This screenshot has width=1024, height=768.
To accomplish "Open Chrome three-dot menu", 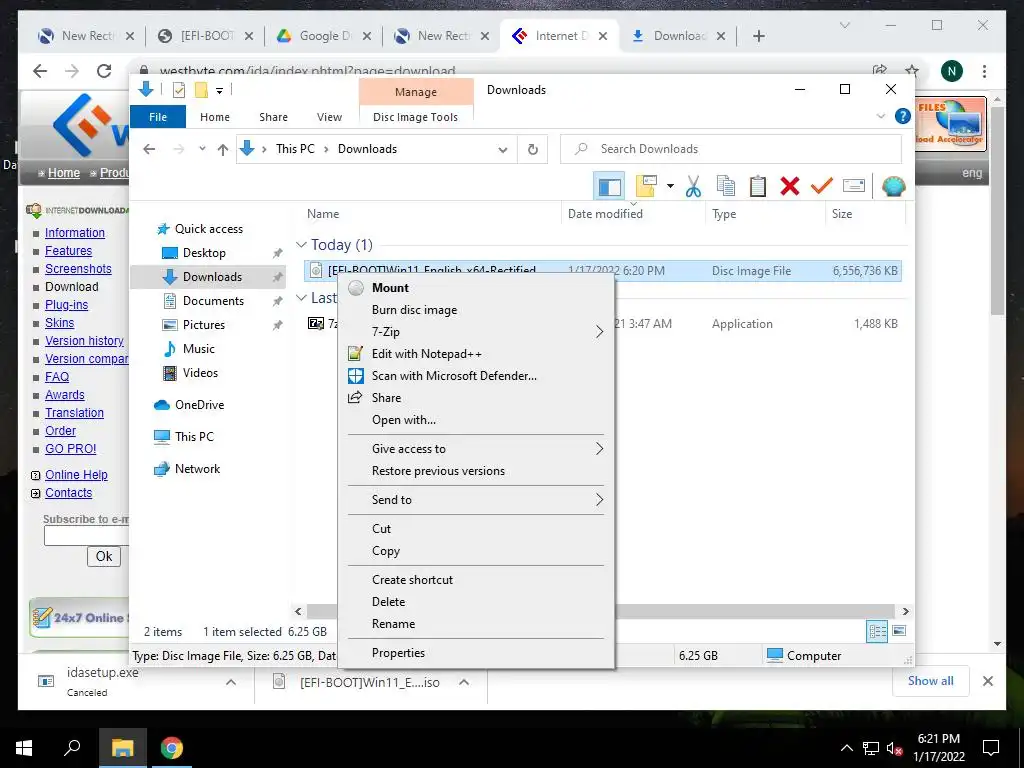I will click(x=984, y=71).
